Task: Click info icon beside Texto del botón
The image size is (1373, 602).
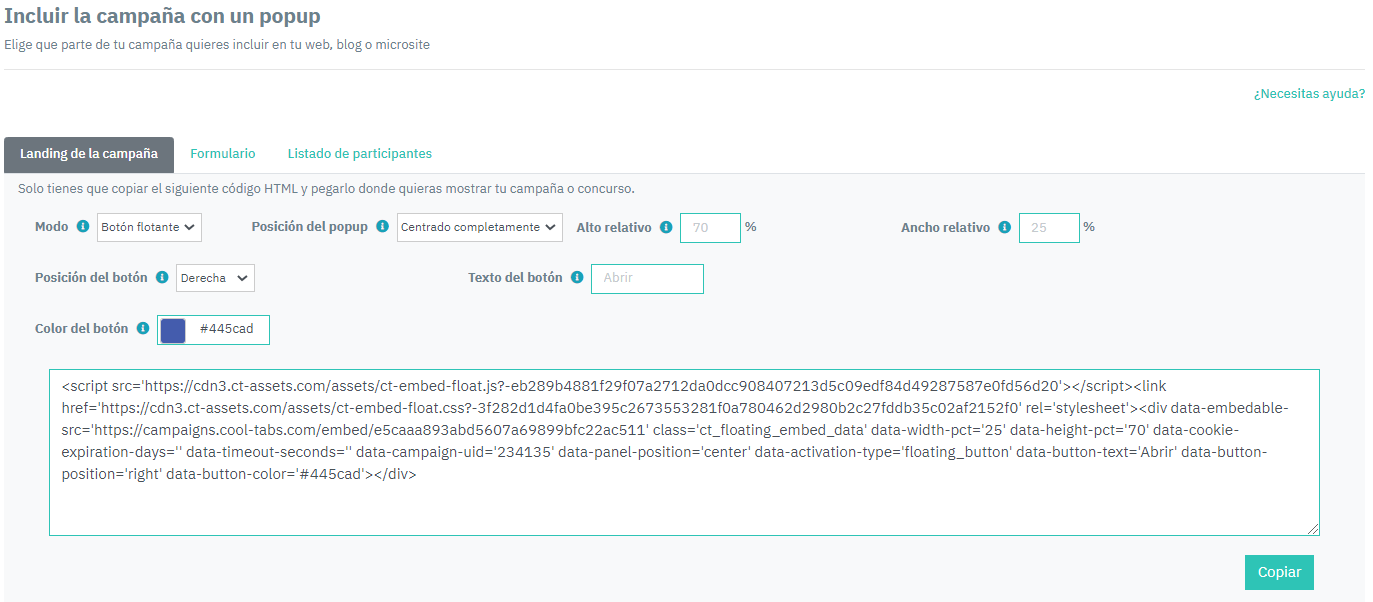Action: 577,278
